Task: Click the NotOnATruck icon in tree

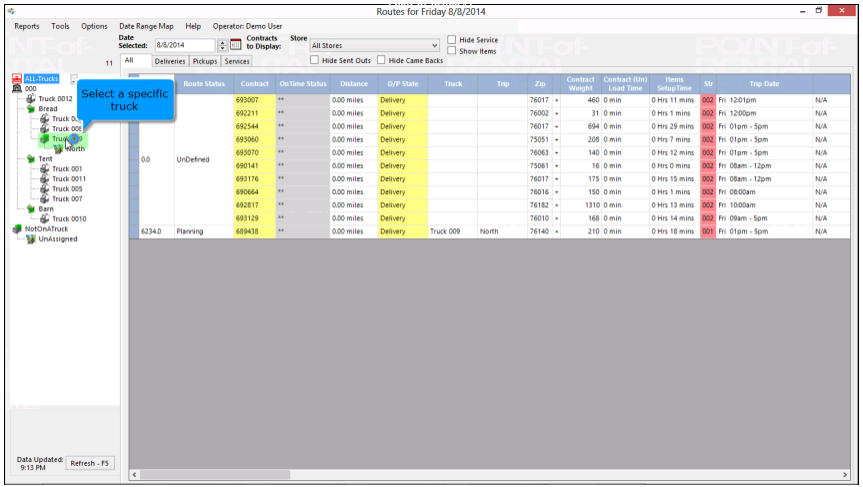Action: (17, 229)
